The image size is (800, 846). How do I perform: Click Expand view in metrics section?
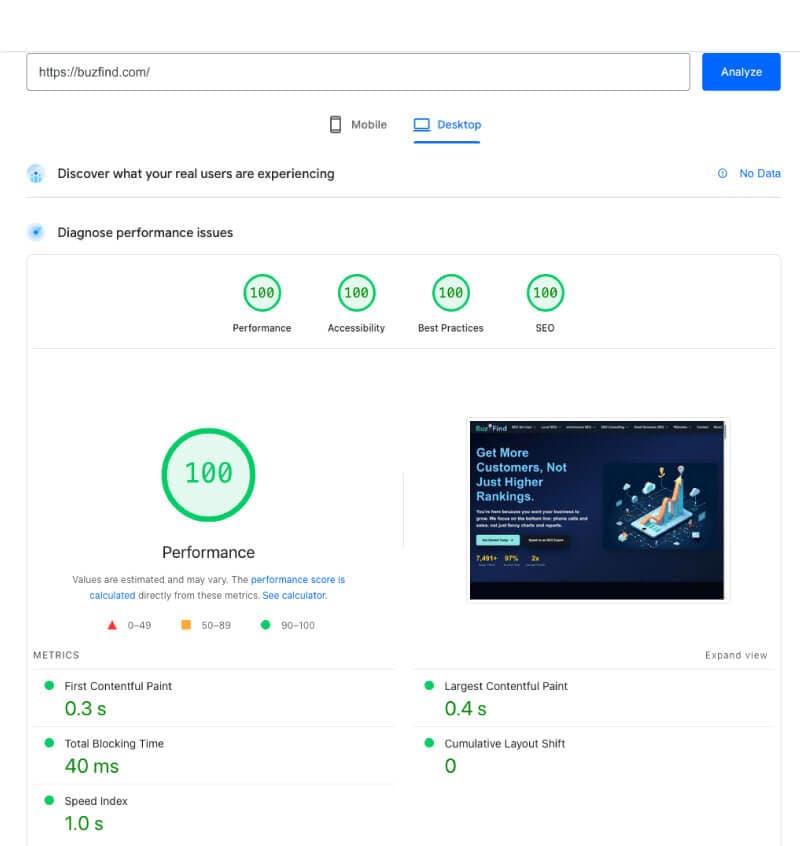[x=736, y=655]
